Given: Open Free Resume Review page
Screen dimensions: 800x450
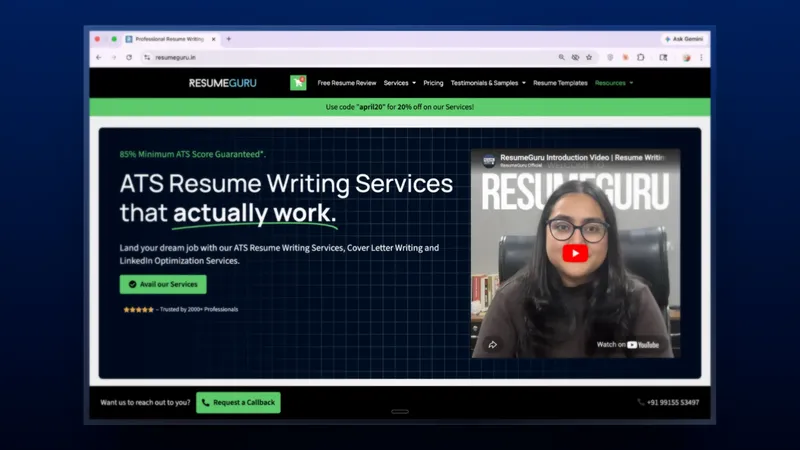Looking at the screenshot, I should click(x=346, y=83).
